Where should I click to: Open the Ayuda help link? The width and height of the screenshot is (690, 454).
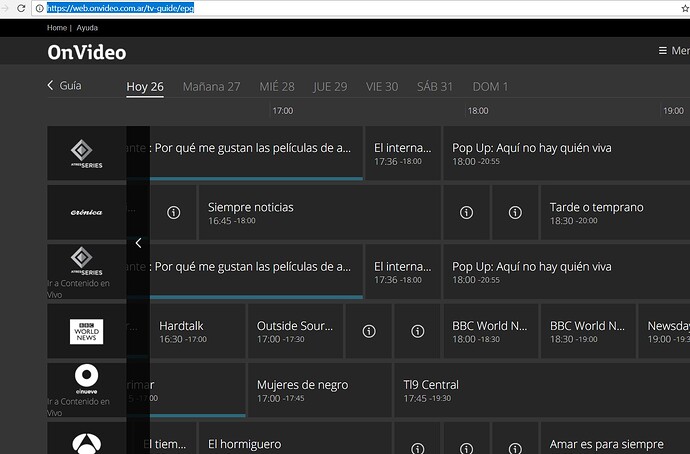click(x=87, y=28)
